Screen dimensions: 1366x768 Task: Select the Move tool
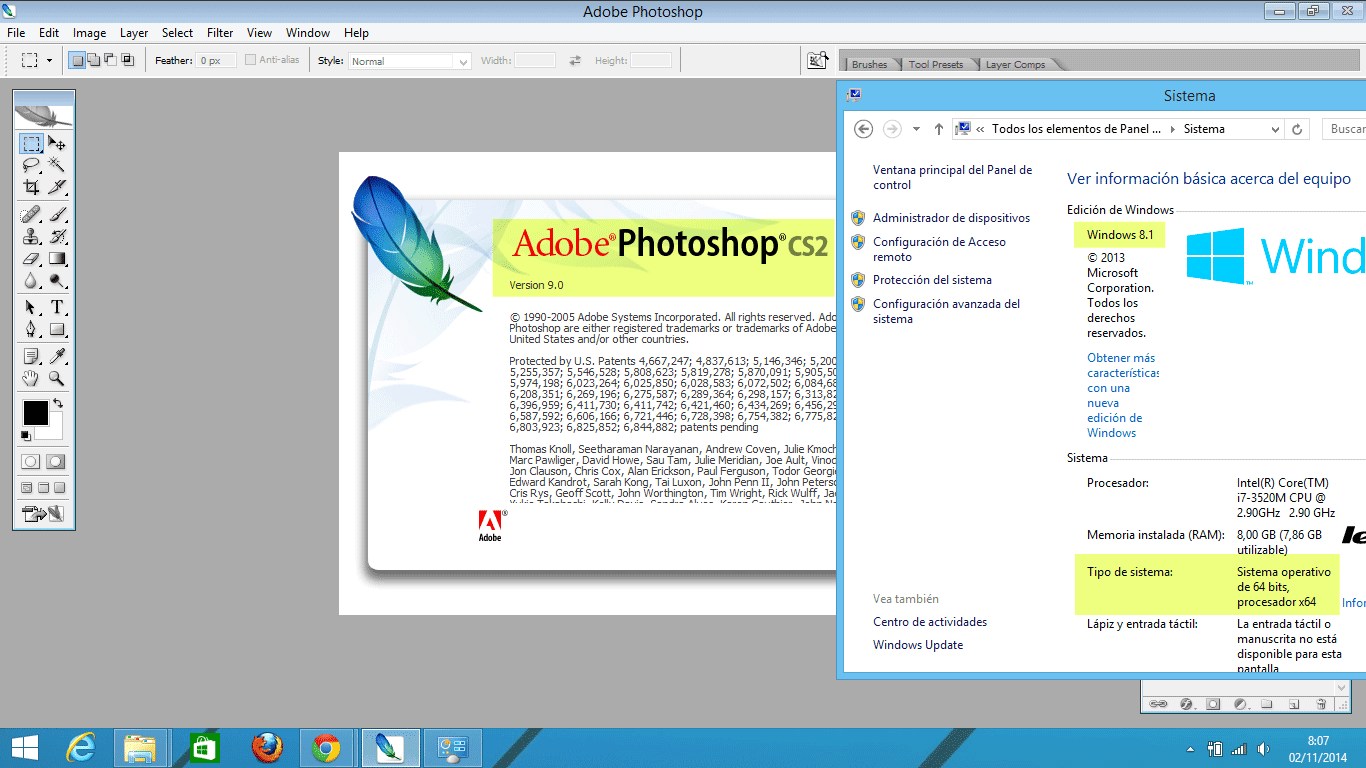click(56, 144)
